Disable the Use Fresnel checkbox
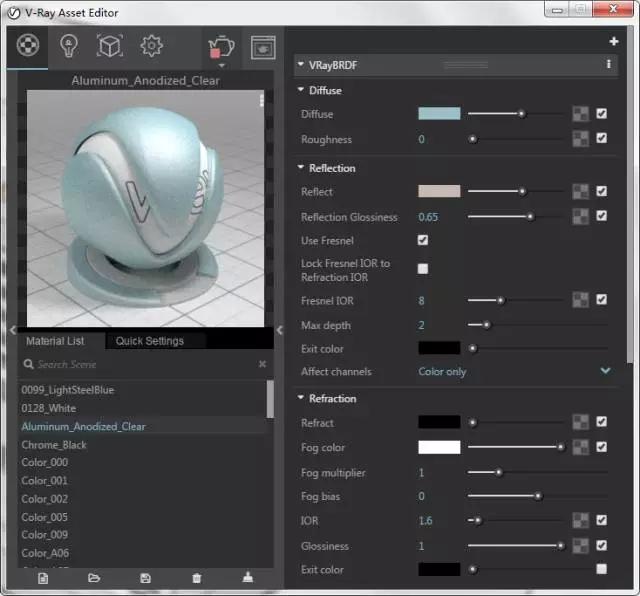 pyautogui.click(x=423, y=240)
